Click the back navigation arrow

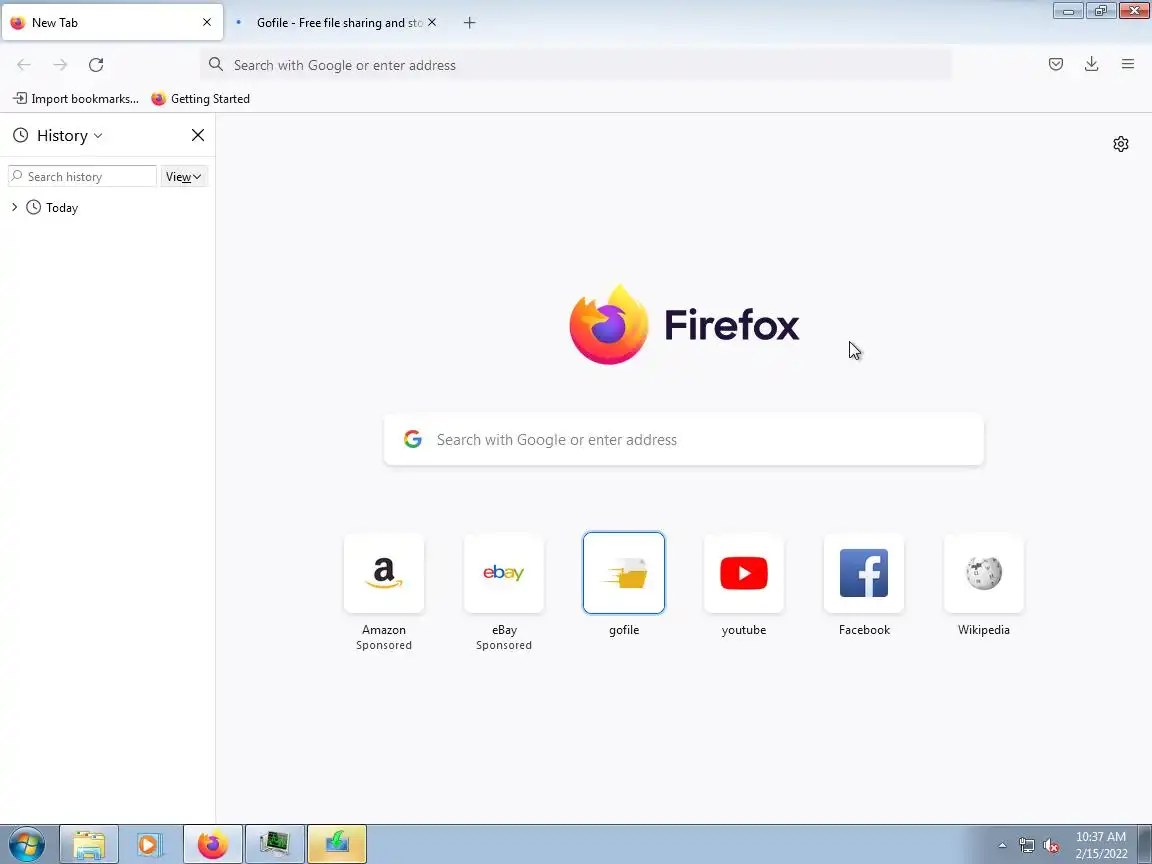tap(24, 65)
